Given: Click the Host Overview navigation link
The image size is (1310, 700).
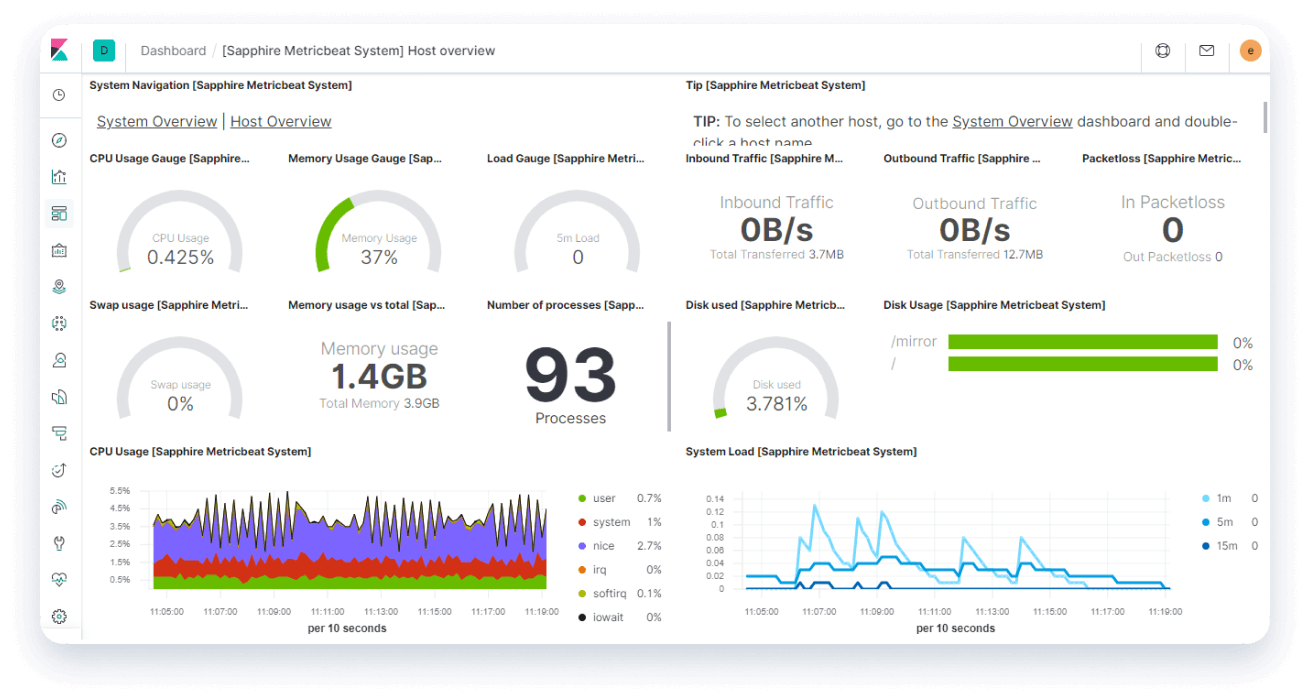Looking at the screenshot, I should click(x=280, y=121).
